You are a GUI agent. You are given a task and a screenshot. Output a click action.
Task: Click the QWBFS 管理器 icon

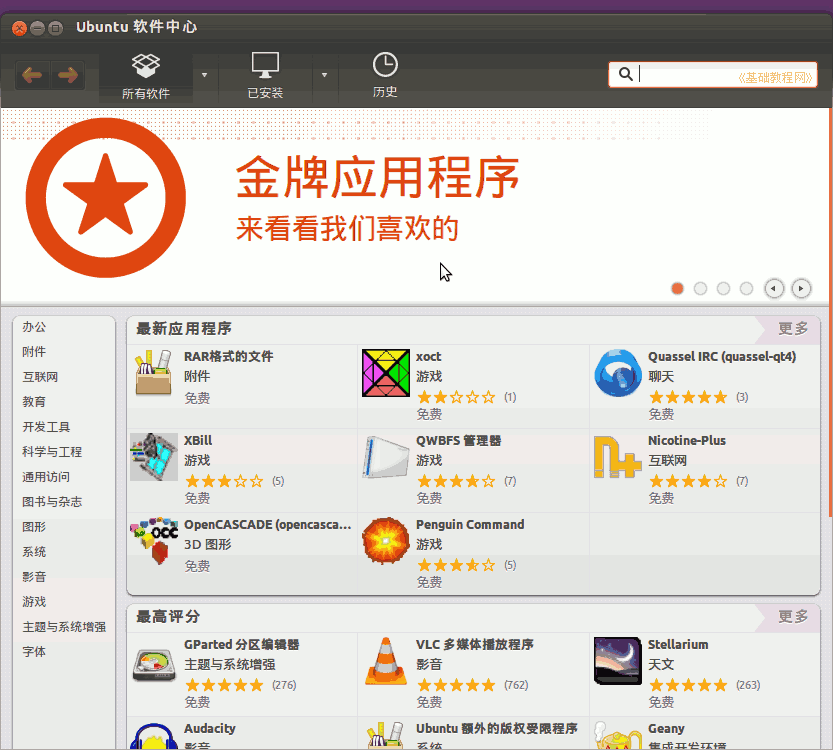tap(386, 457)
